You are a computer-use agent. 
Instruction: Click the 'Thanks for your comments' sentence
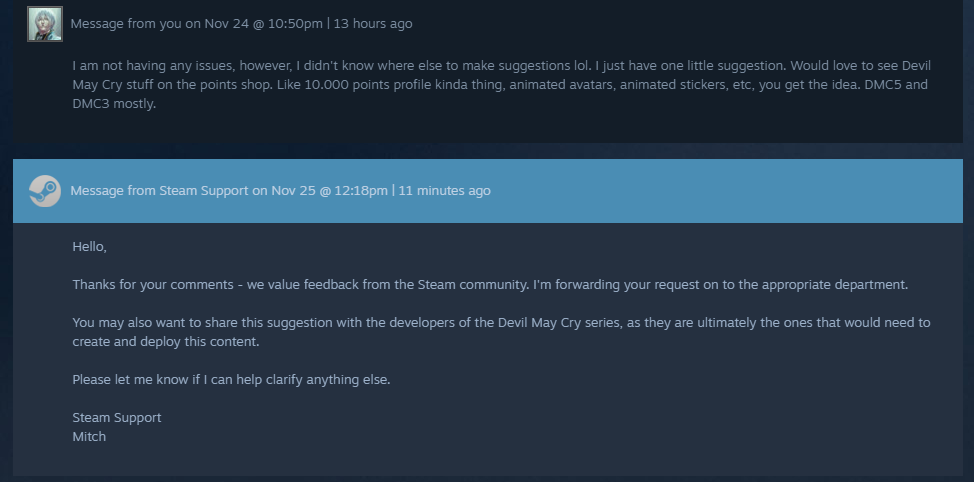(x=490, y=284)
